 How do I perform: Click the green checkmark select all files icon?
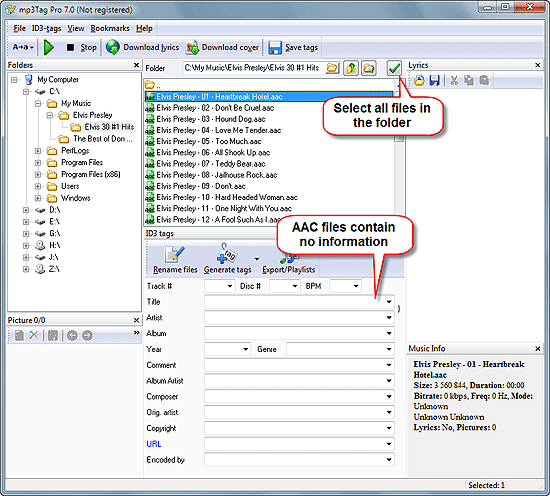394,68
